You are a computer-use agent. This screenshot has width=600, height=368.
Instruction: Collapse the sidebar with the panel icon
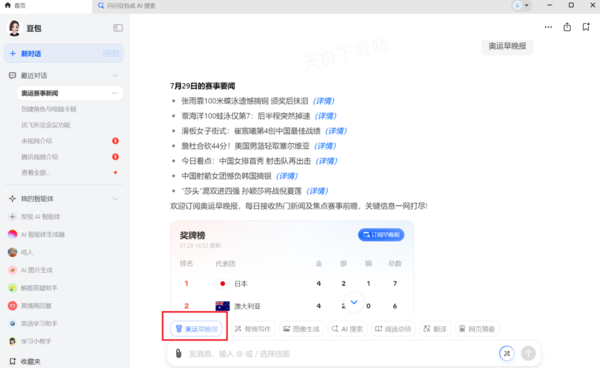118,28
